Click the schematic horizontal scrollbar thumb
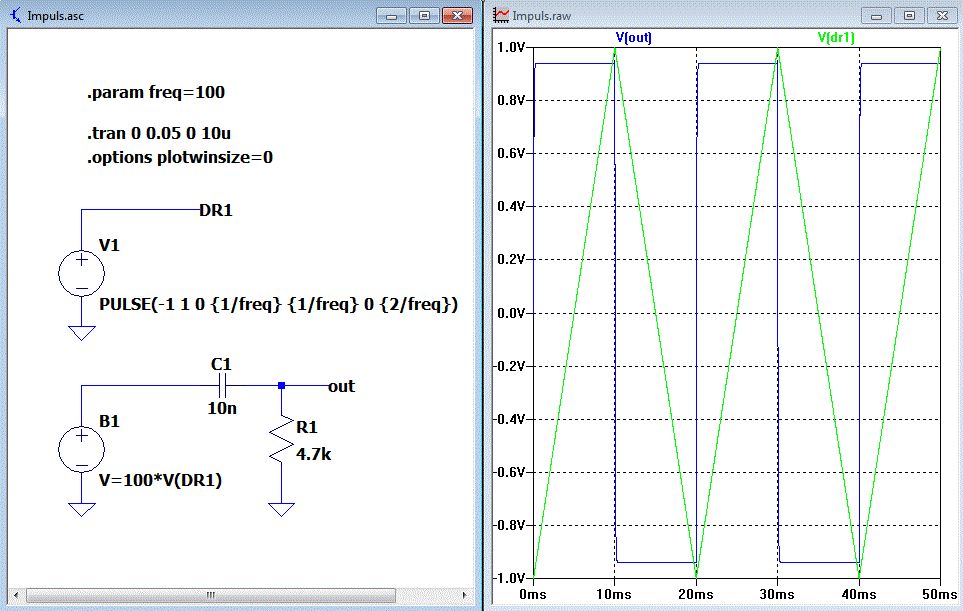The image size is (963, 611). (210, 594)
